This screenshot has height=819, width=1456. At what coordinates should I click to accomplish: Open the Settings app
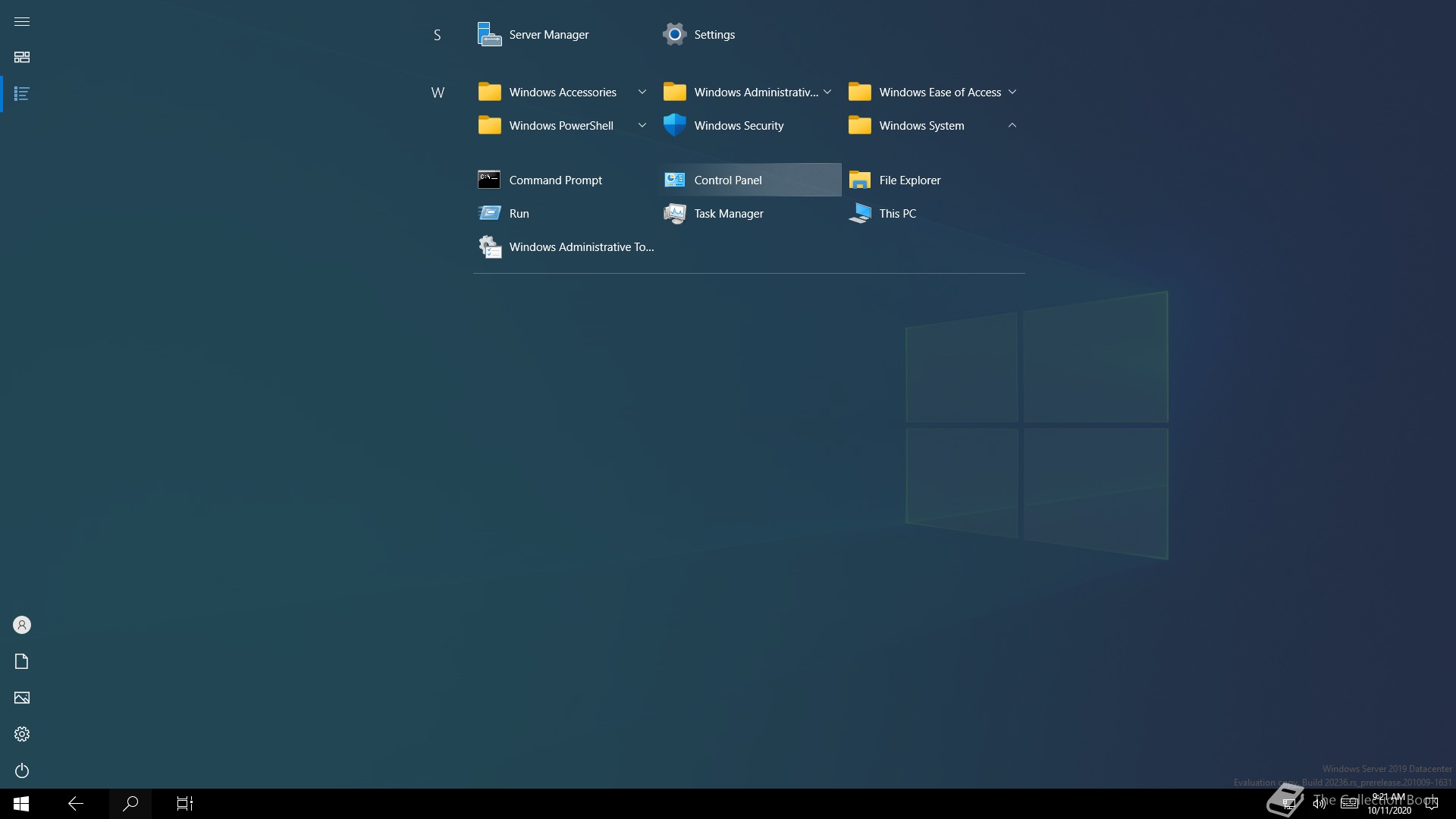750,35
